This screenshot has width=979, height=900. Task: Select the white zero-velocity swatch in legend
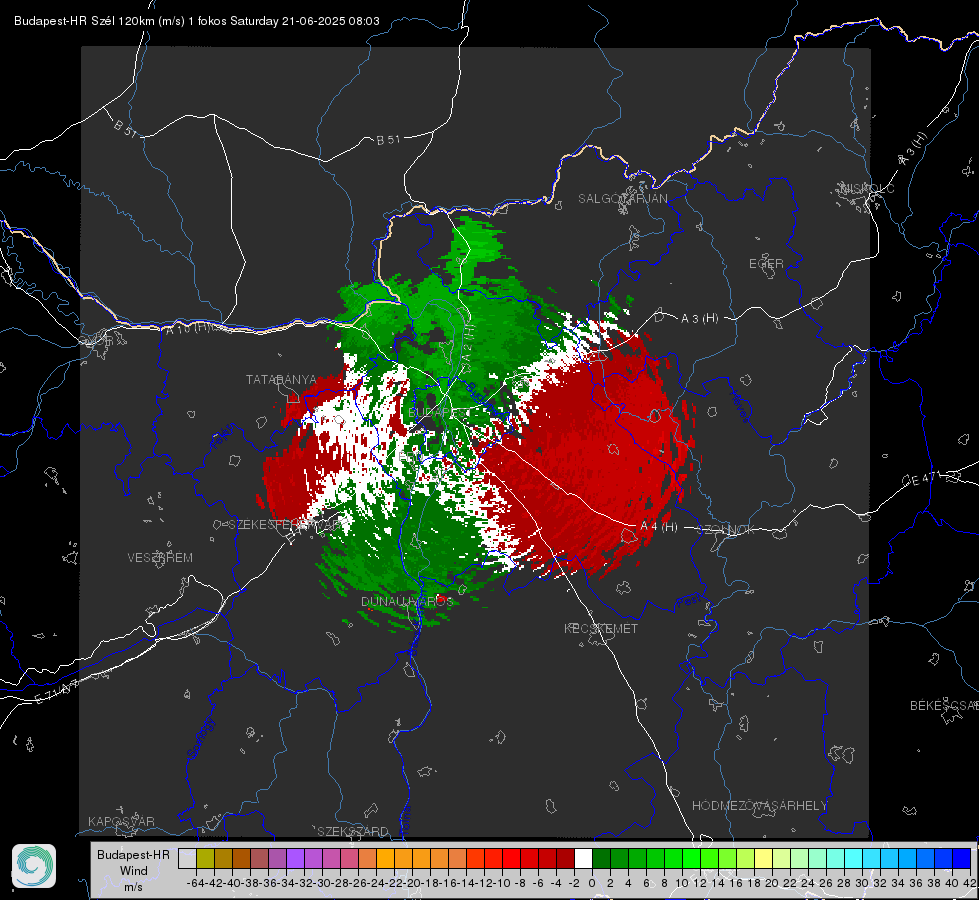tap(583, 859)
